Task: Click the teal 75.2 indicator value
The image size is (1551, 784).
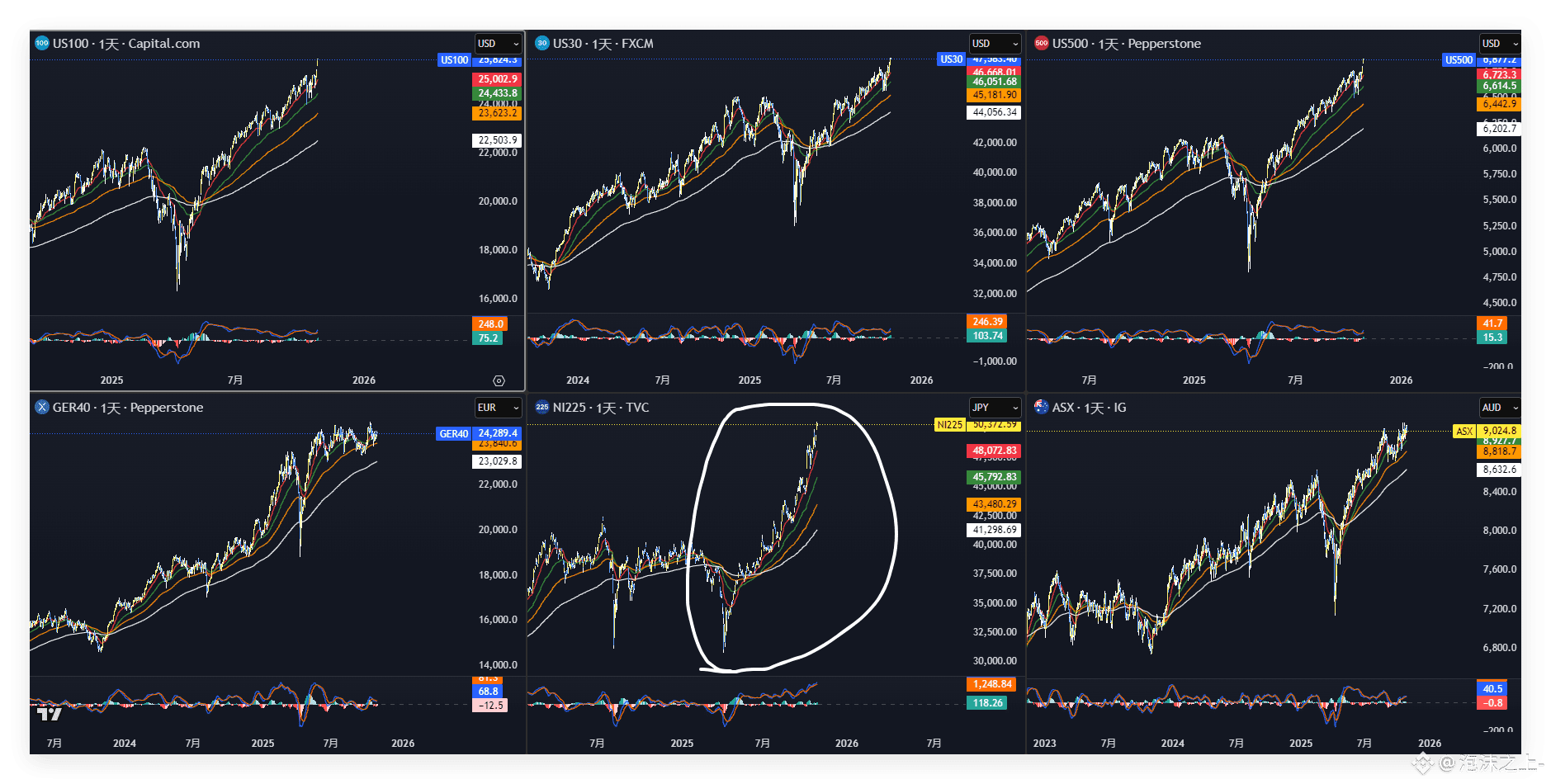Action: tap(488, 338)
